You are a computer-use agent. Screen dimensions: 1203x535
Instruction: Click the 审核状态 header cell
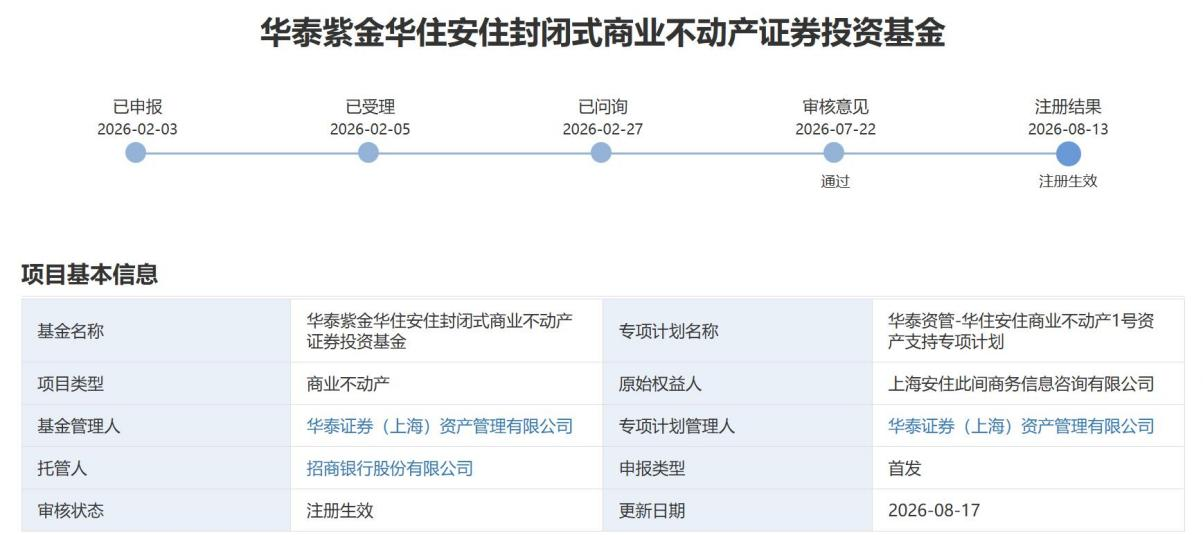coord(156,510)
